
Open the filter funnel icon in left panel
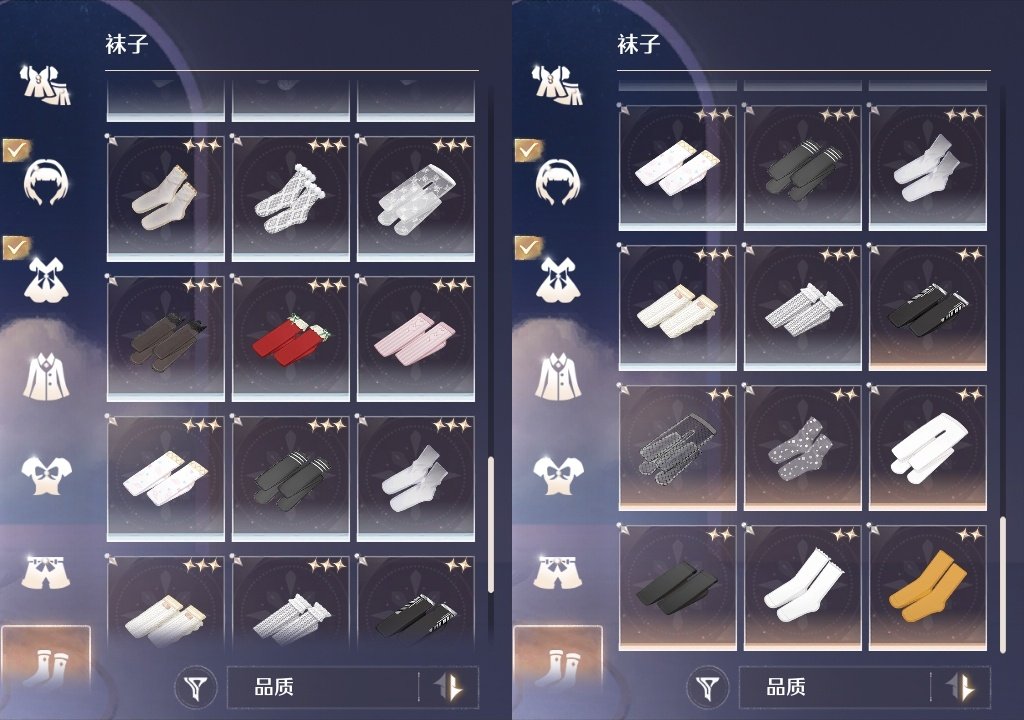pyautogui.click(x=195, y=687)
